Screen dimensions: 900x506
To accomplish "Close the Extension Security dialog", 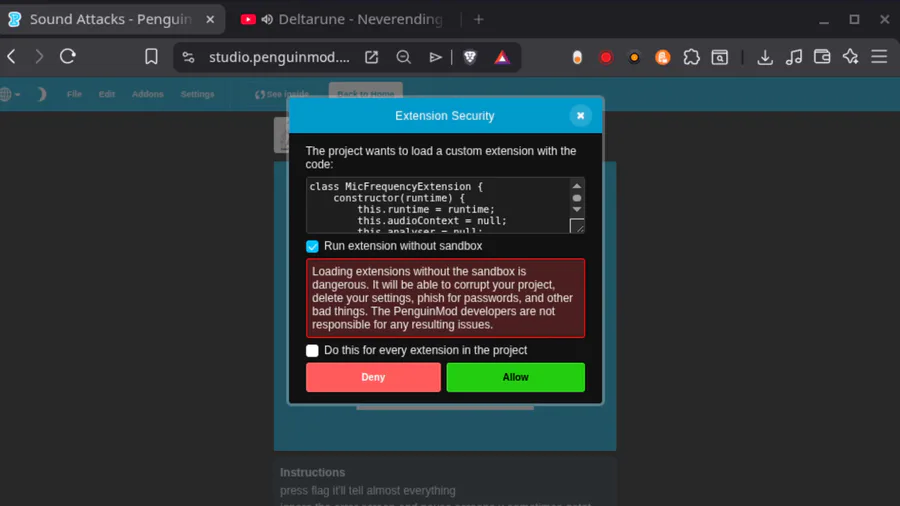I will (x=580, y=116).
